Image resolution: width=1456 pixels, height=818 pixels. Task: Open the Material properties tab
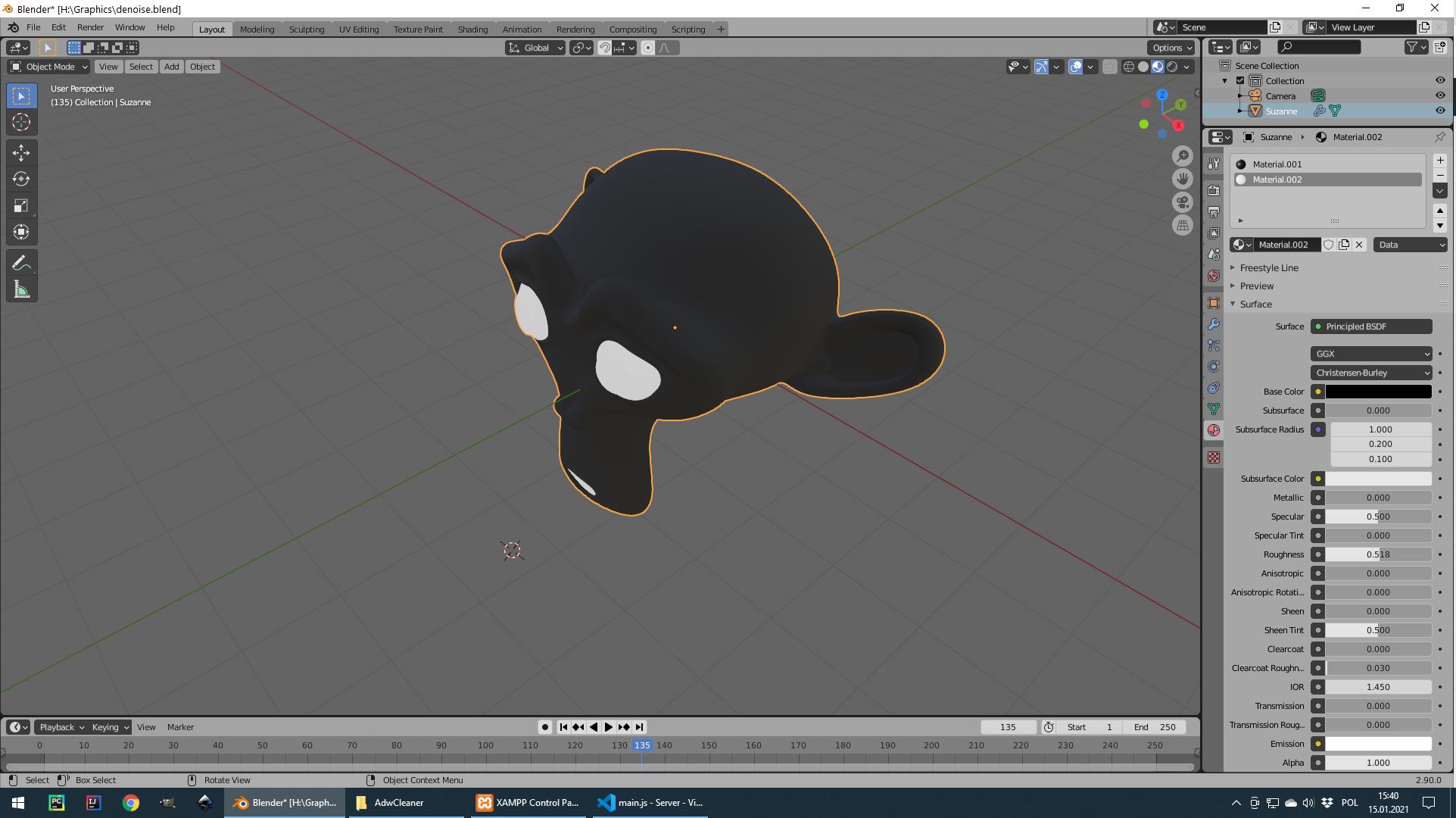[x=1214, y=430]
